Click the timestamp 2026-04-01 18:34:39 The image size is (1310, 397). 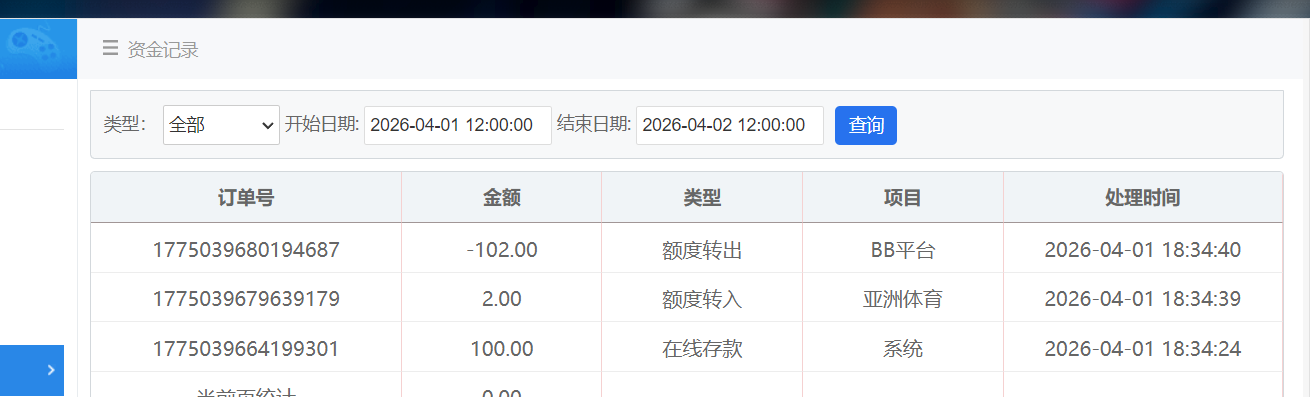1143,299
